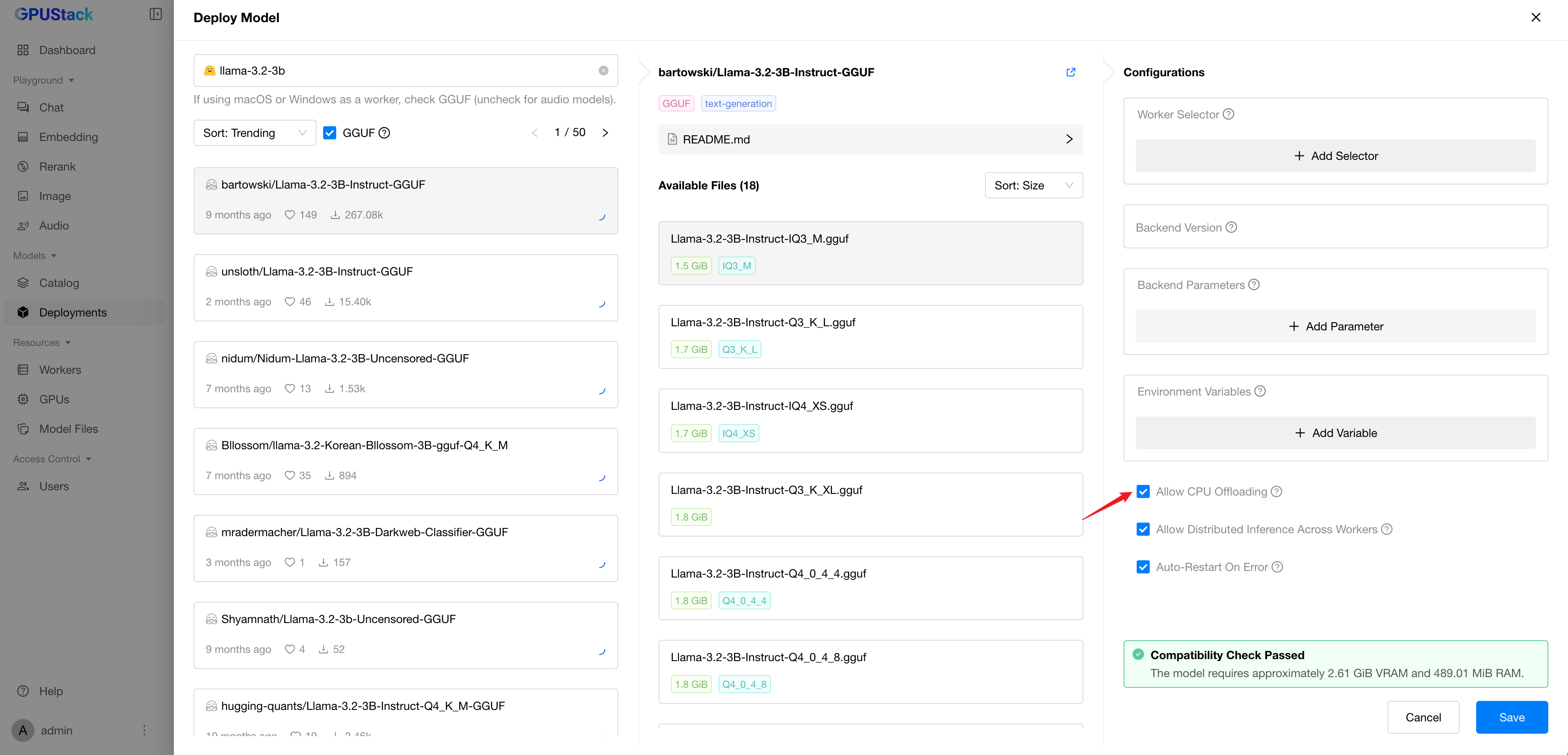Open the Backend Version selector

pyautogui.click(x=1336, y=226)
